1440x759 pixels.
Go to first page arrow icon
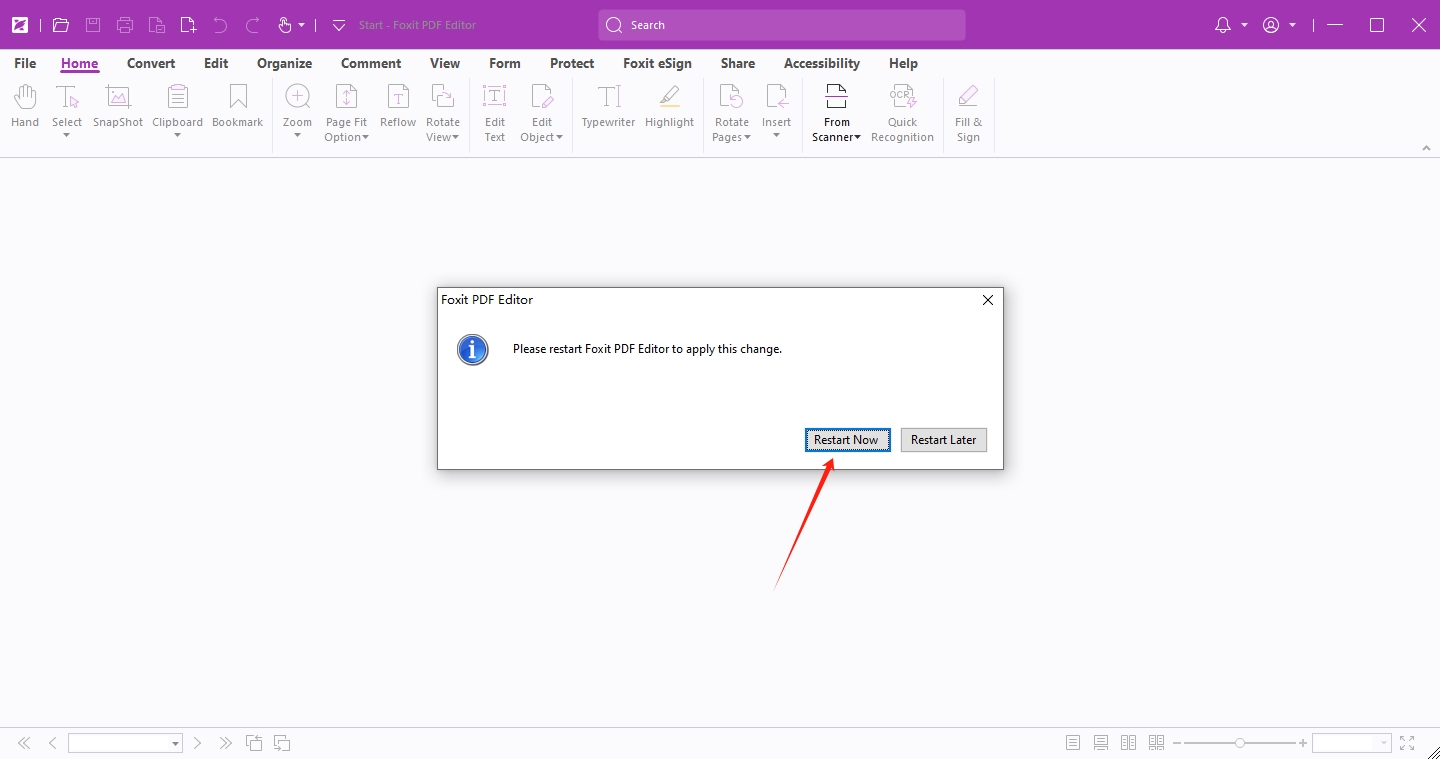click(24, 743)
